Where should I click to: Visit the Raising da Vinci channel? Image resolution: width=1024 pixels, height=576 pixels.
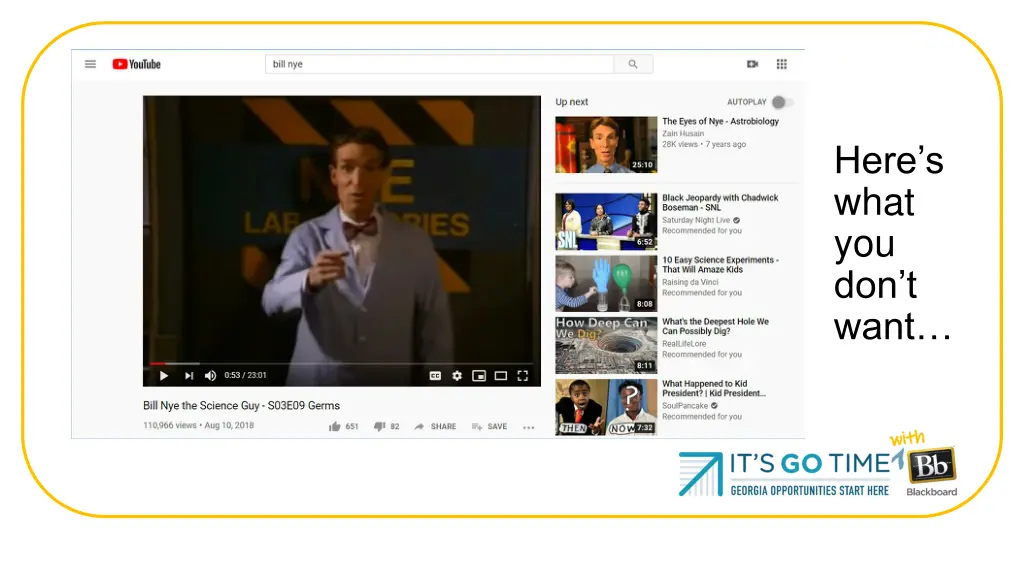pos(690,283)
